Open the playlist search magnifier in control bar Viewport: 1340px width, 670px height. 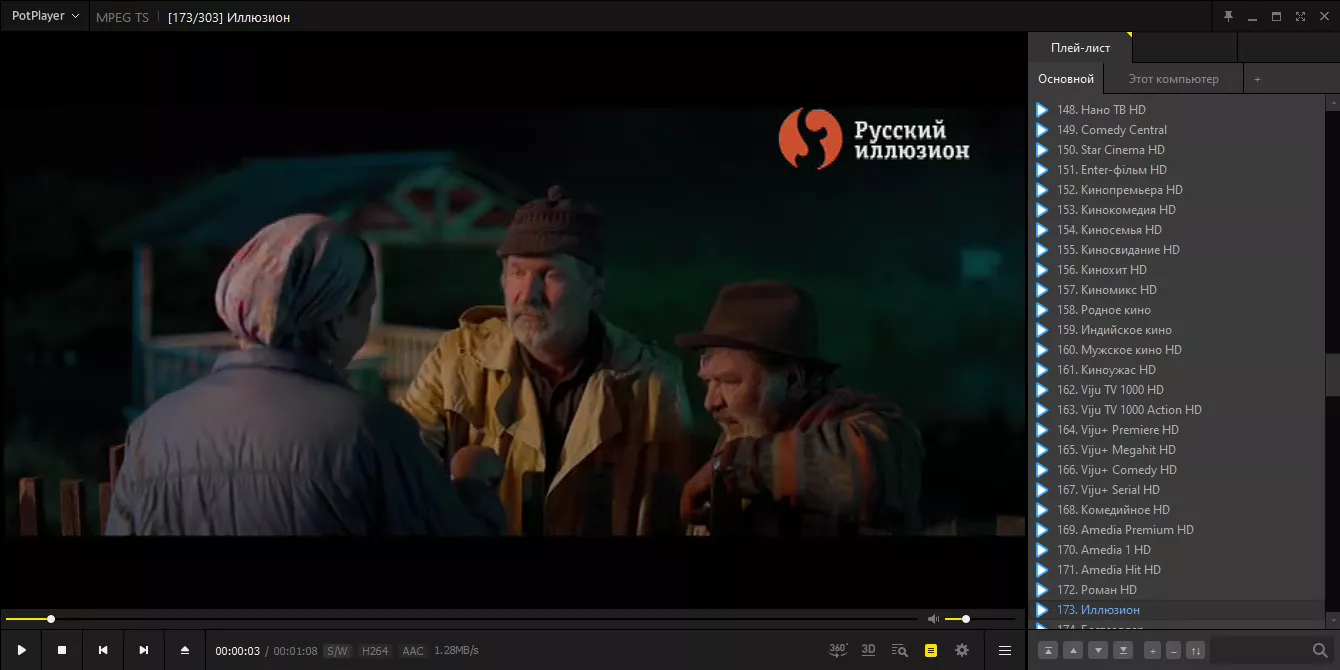click(899, 650)
